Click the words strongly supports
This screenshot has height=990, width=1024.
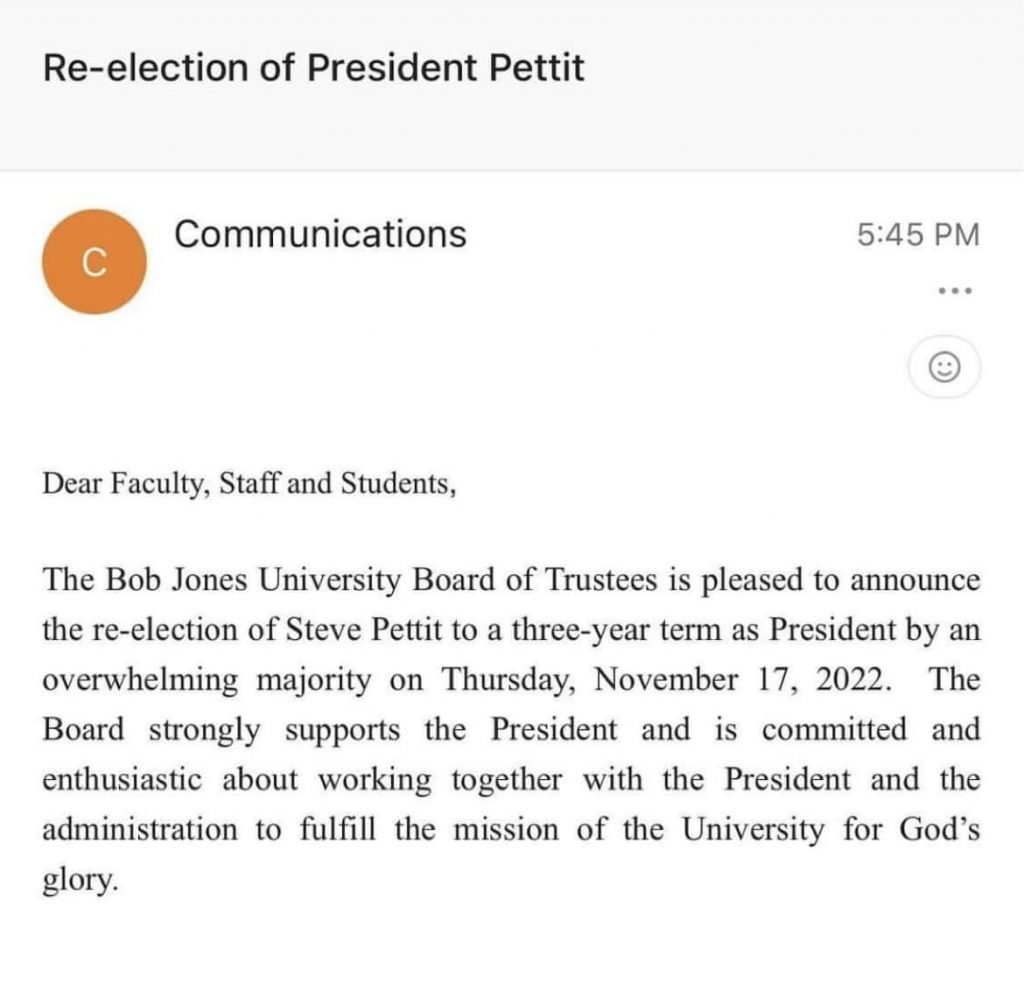click(x=274, y=730)
